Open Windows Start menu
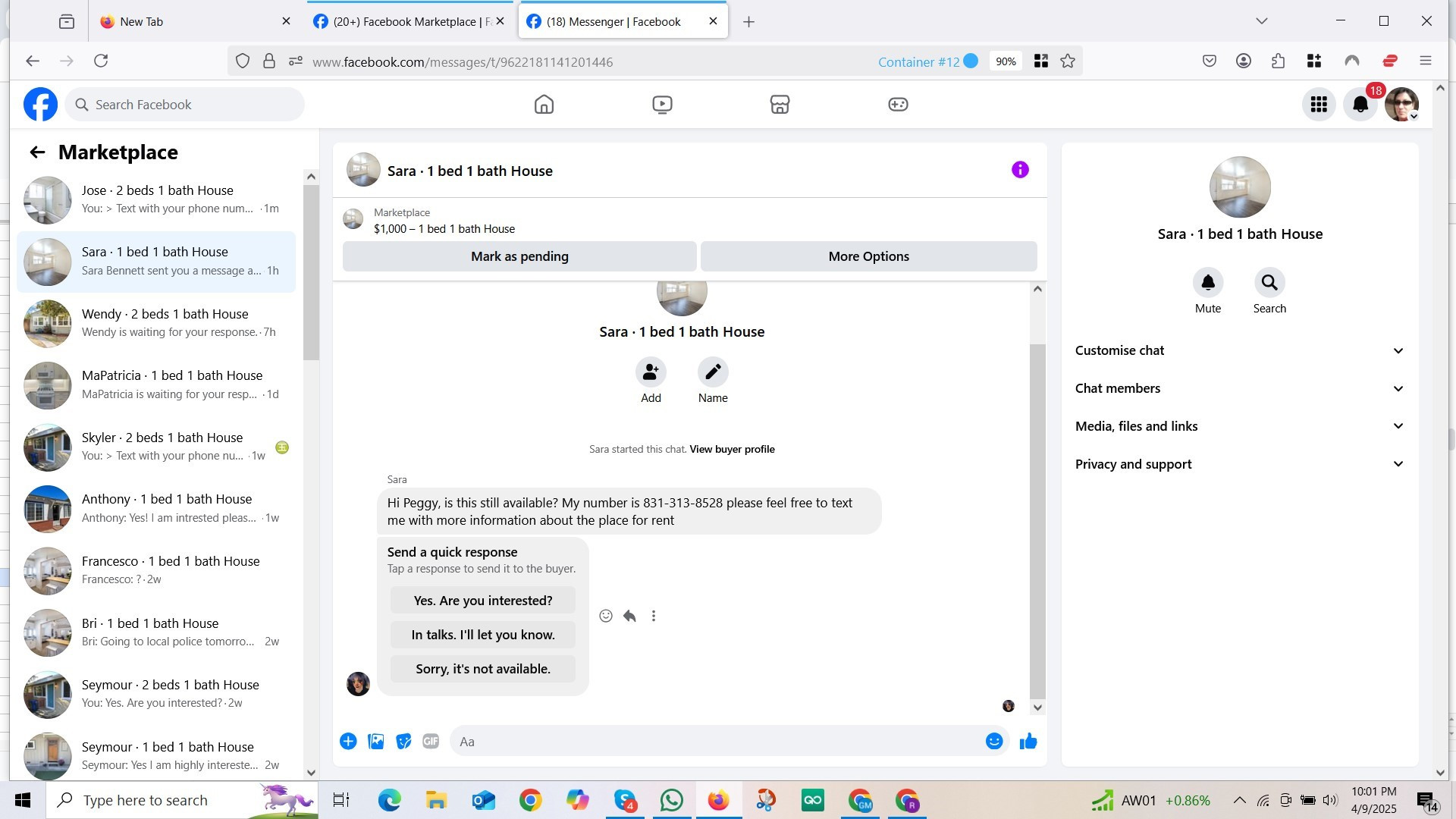This screenshot has width=1456, height=819. tap(23, 800)
